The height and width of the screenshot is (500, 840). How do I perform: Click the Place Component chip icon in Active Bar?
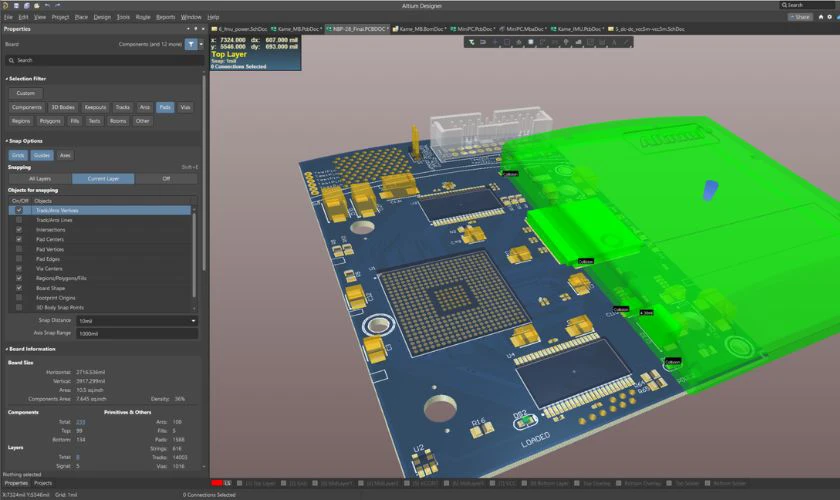(531, 42)
